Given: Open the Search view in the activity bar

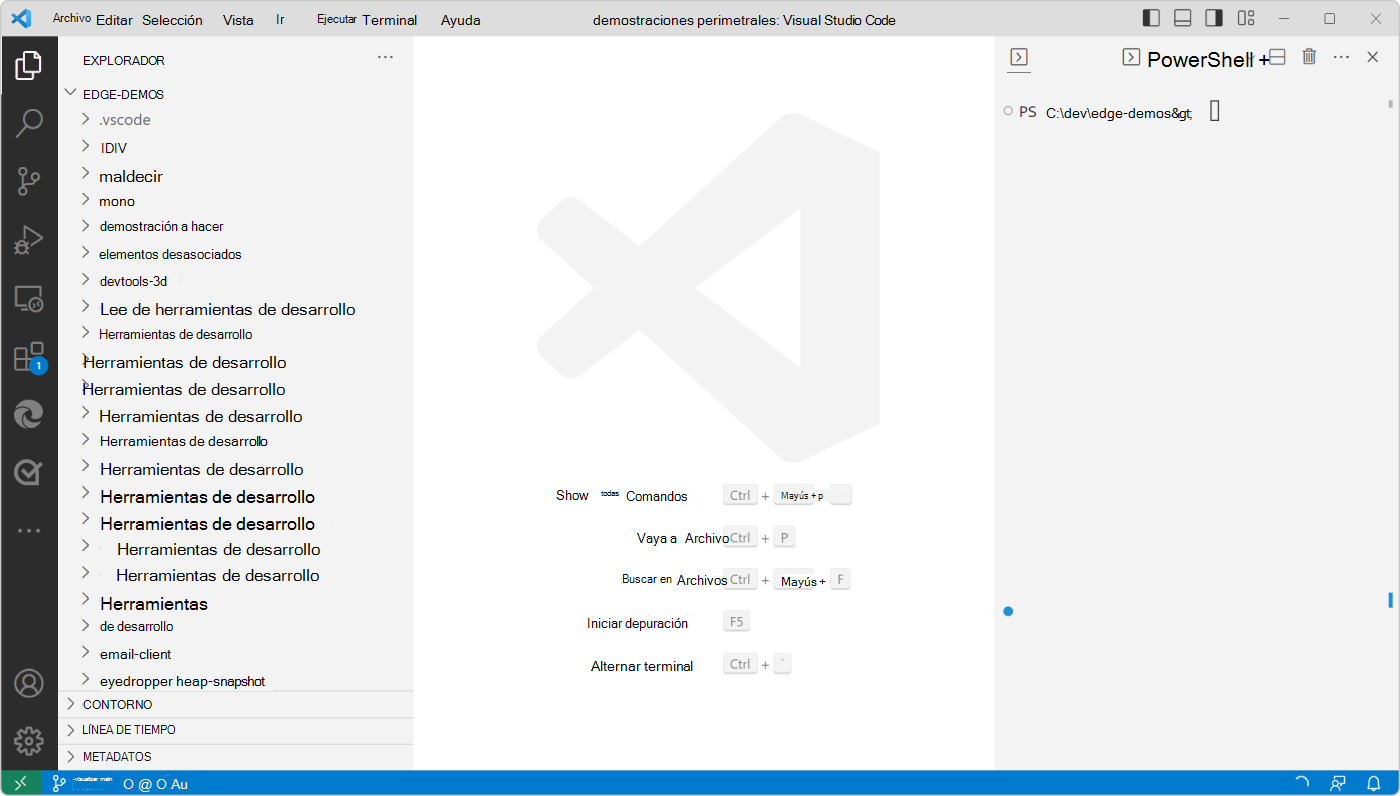Looking at the screenshot, I should pyautogui.click(x=29, y=122).
